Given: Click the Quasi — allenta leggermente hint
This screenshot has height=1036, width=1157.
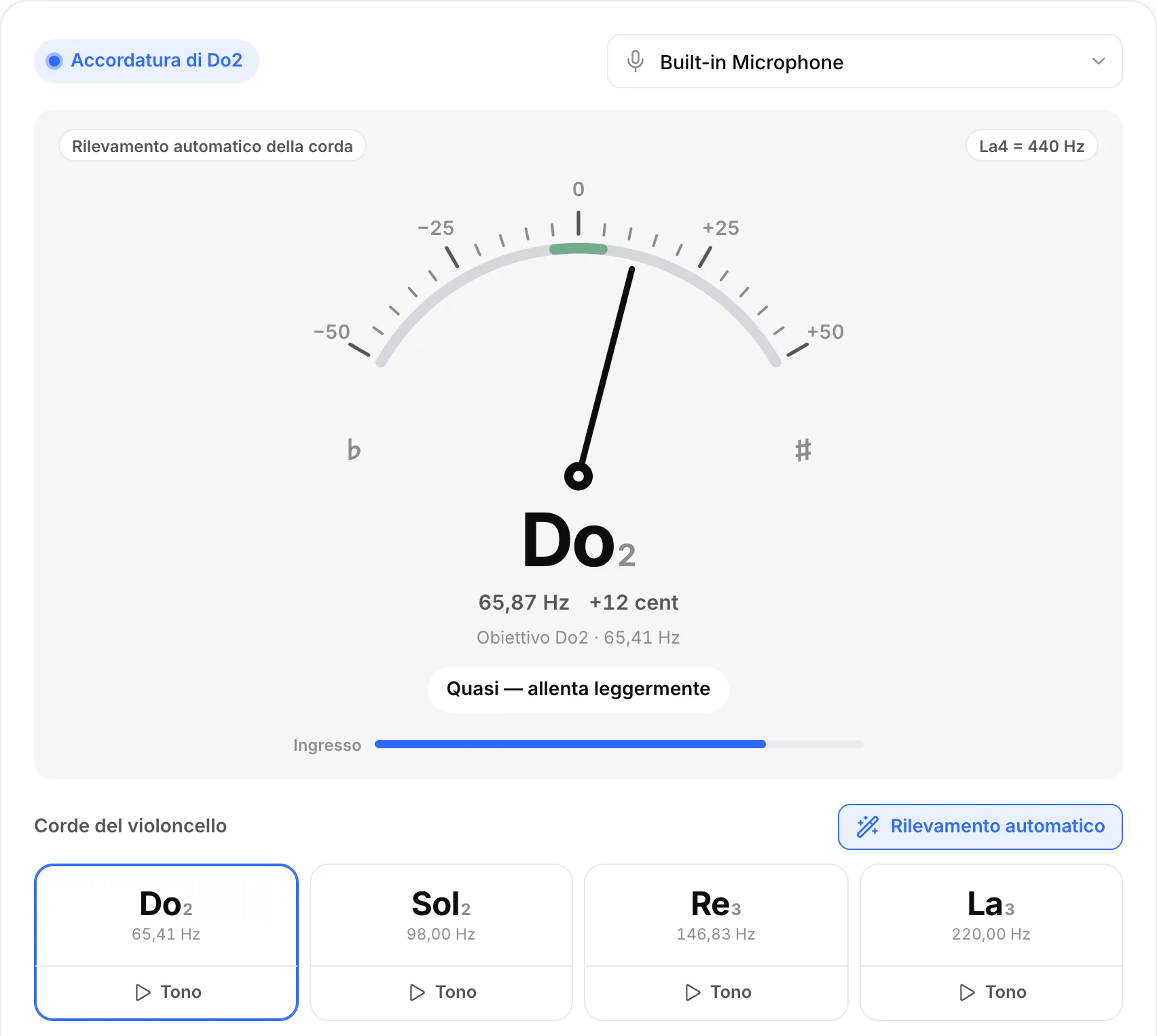Looking at the screenshot, I should [x=578, y=689].
